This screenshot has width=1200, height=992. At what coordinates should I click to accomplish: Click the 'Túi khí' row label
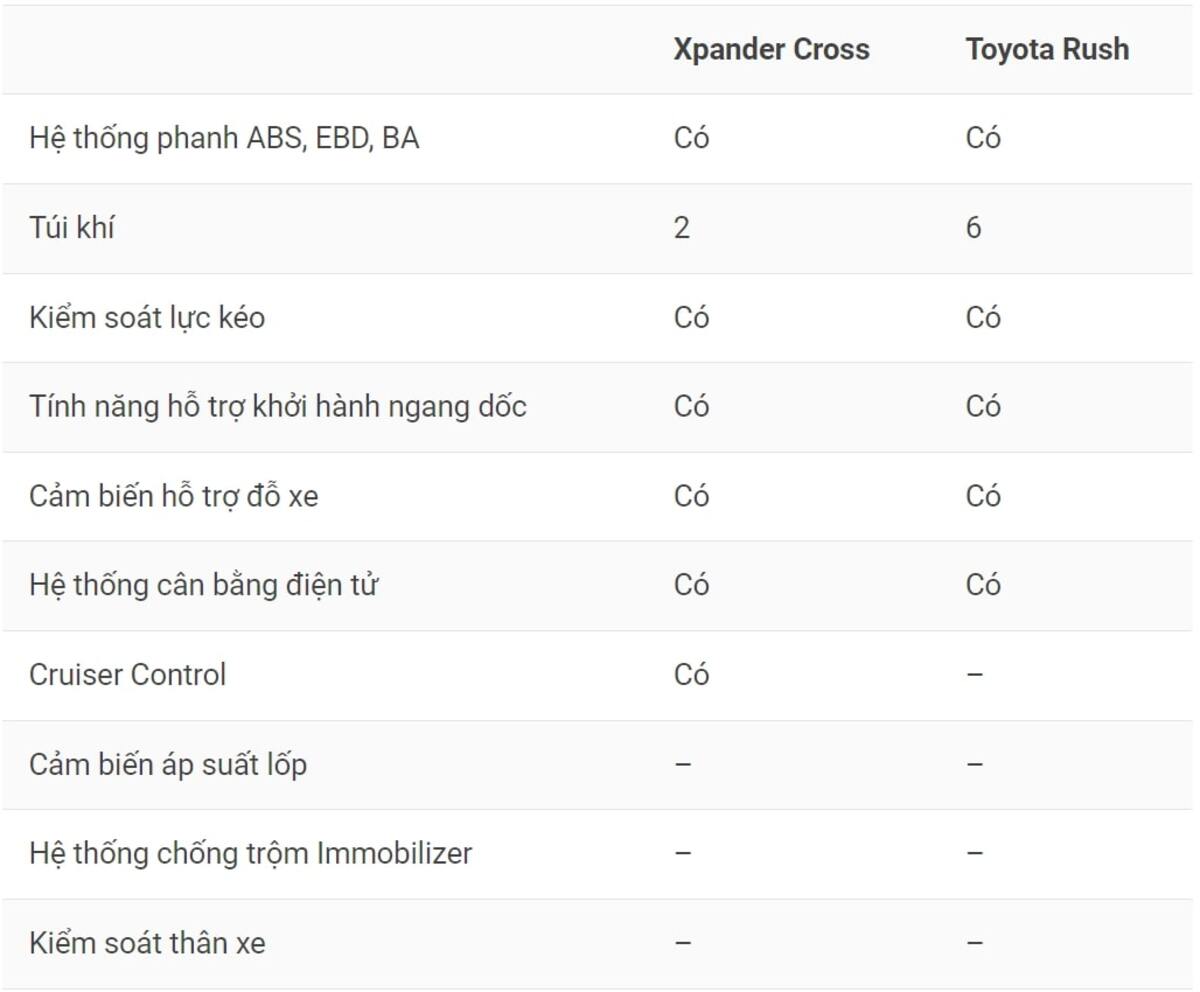pos(72,228)
